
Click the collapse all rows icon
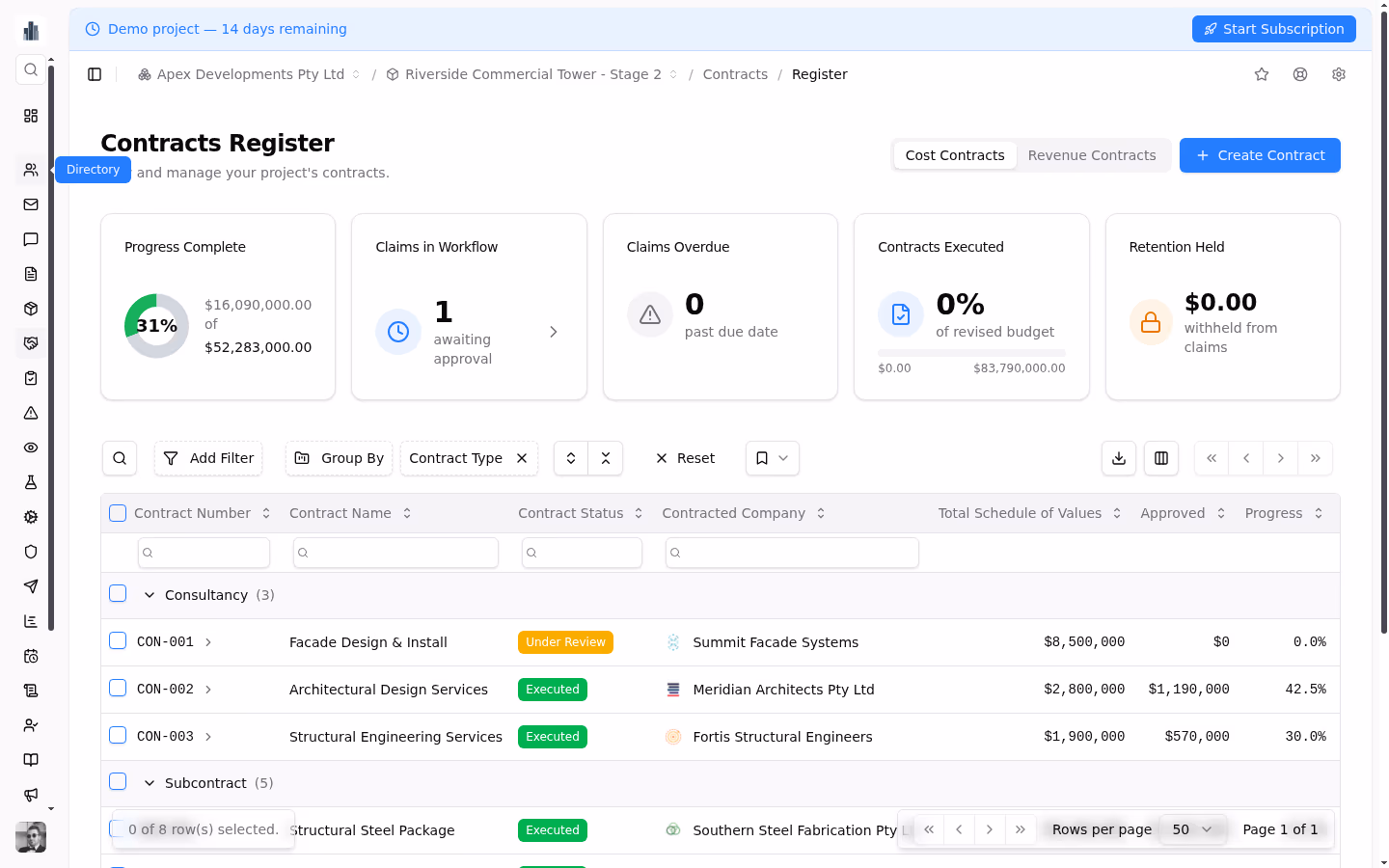coord(606,458)
